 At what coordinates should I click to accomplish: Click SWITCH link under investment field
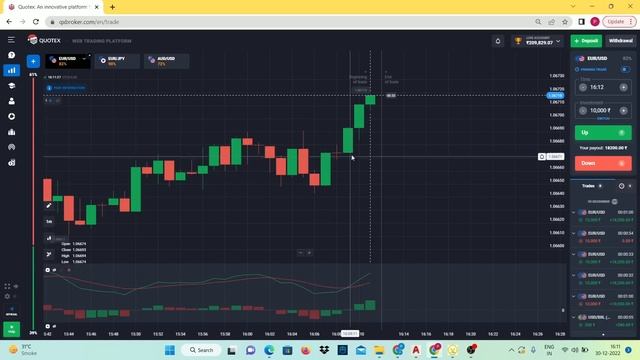(x=603, y=119)
